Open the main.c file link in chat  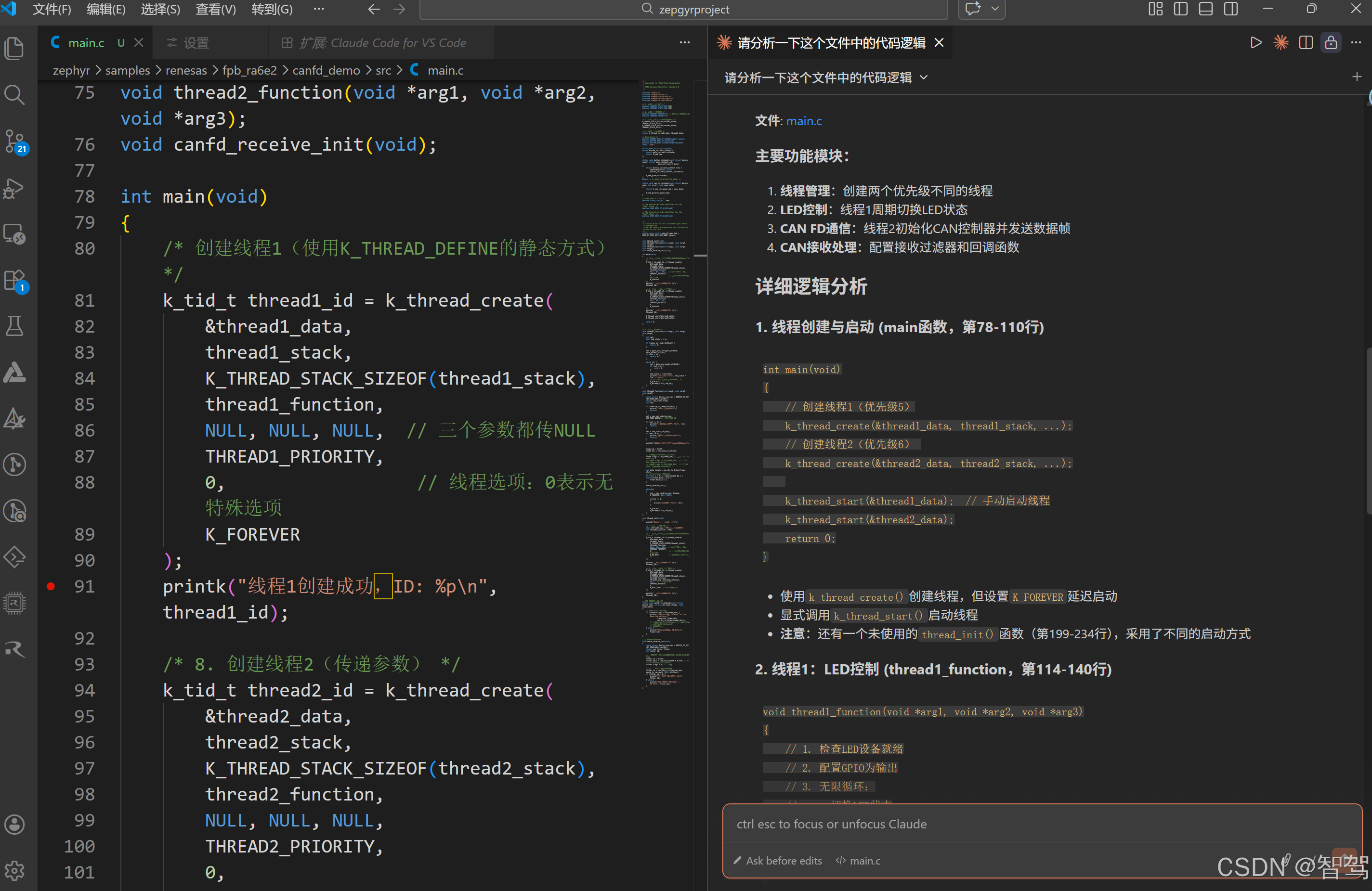(804, 121)
